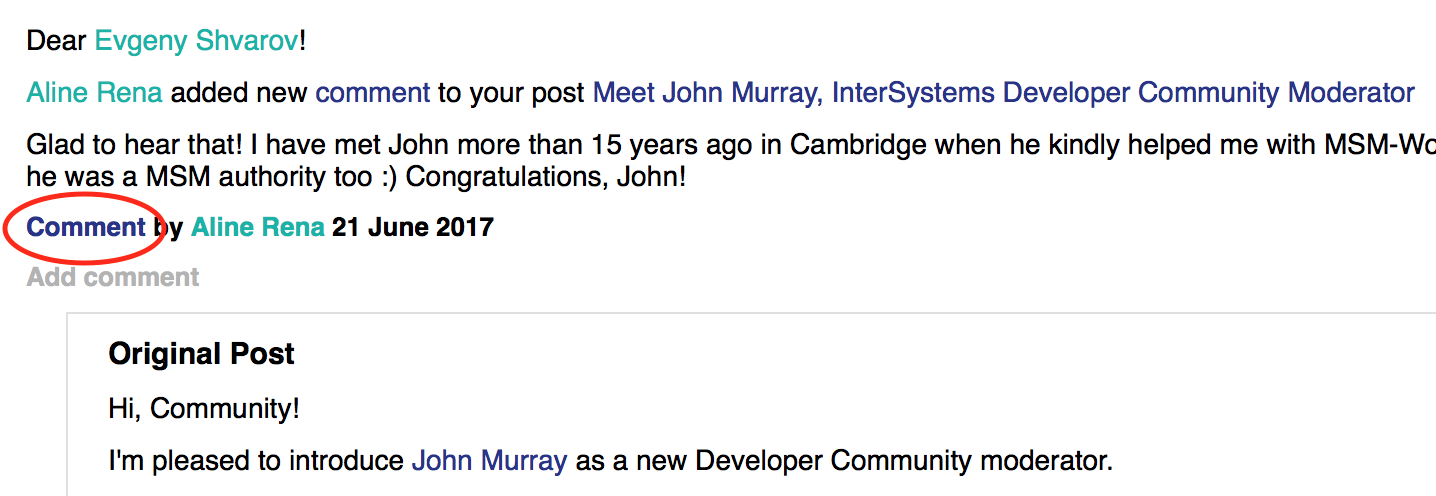Click the gray 'Add comment' link
The image size is (1436, 496).
coord(113,277)
